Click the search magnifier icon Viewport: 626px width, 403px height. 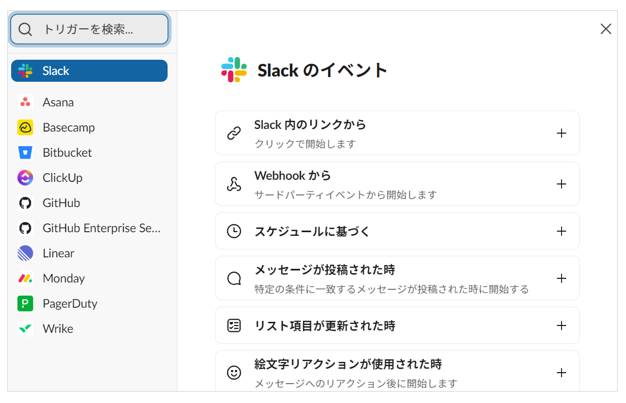click(x=25, y=29)
